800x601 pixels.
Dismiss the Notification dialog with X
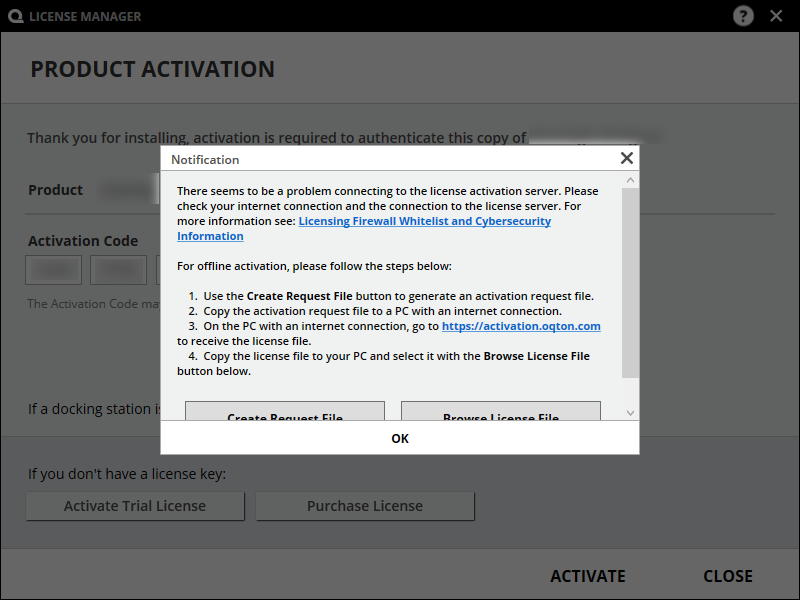pos(627,158)
